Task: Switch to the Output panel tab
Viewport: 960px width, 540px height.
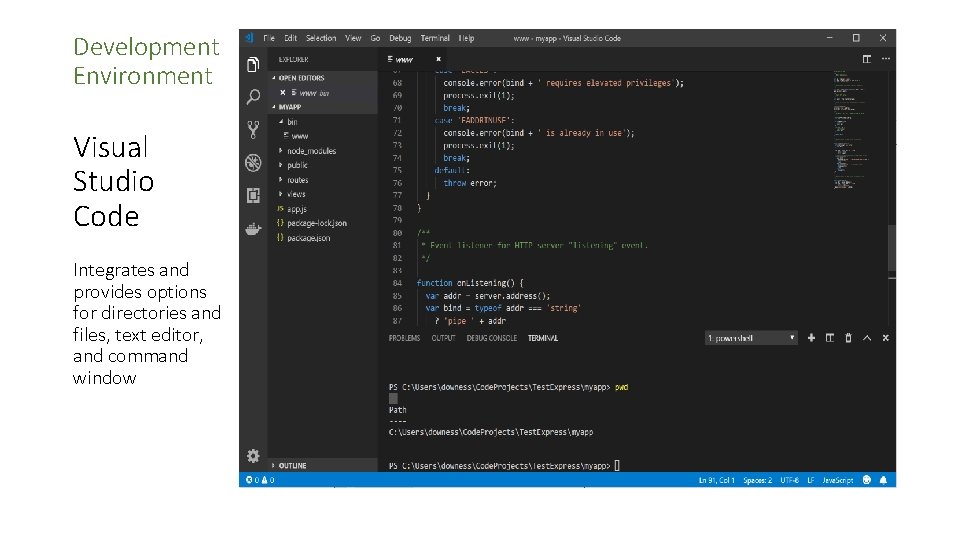Action: coord(443,338)
